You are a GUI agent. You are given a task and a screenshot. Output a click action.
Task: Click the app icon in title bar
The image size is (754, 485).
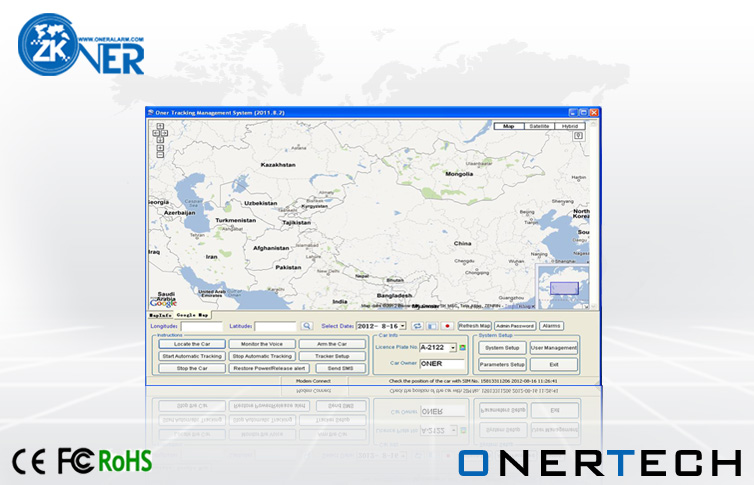pyautogui.click(x=151, y=112)
